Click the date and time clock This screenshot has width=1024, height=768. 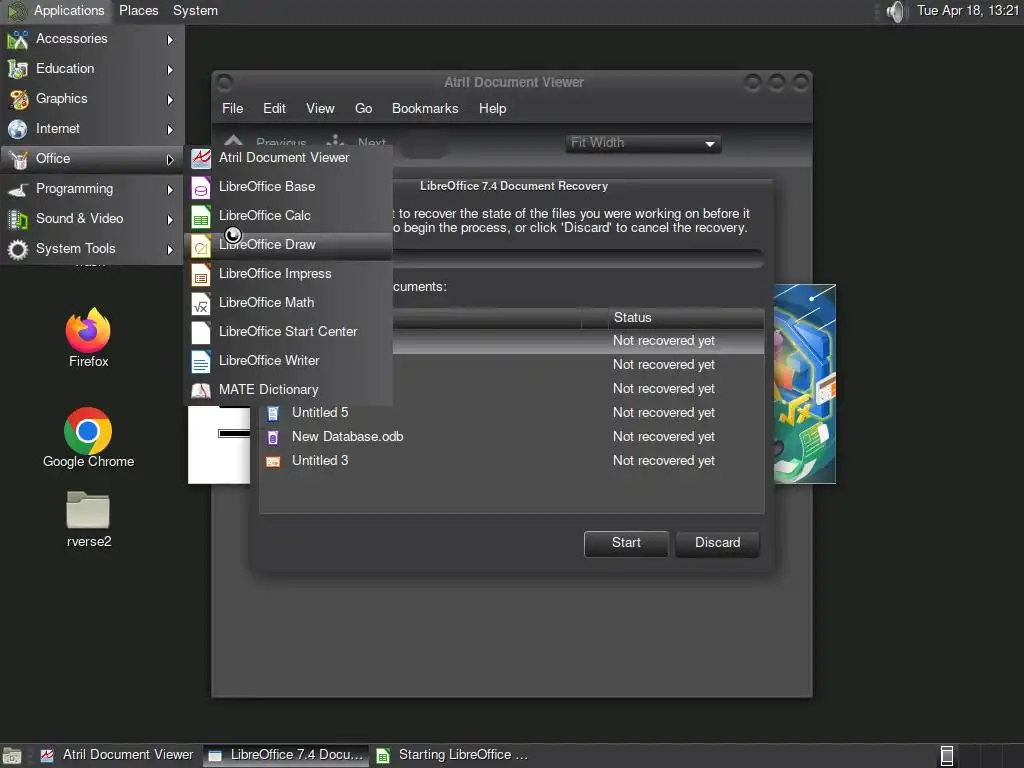[968, 11]
